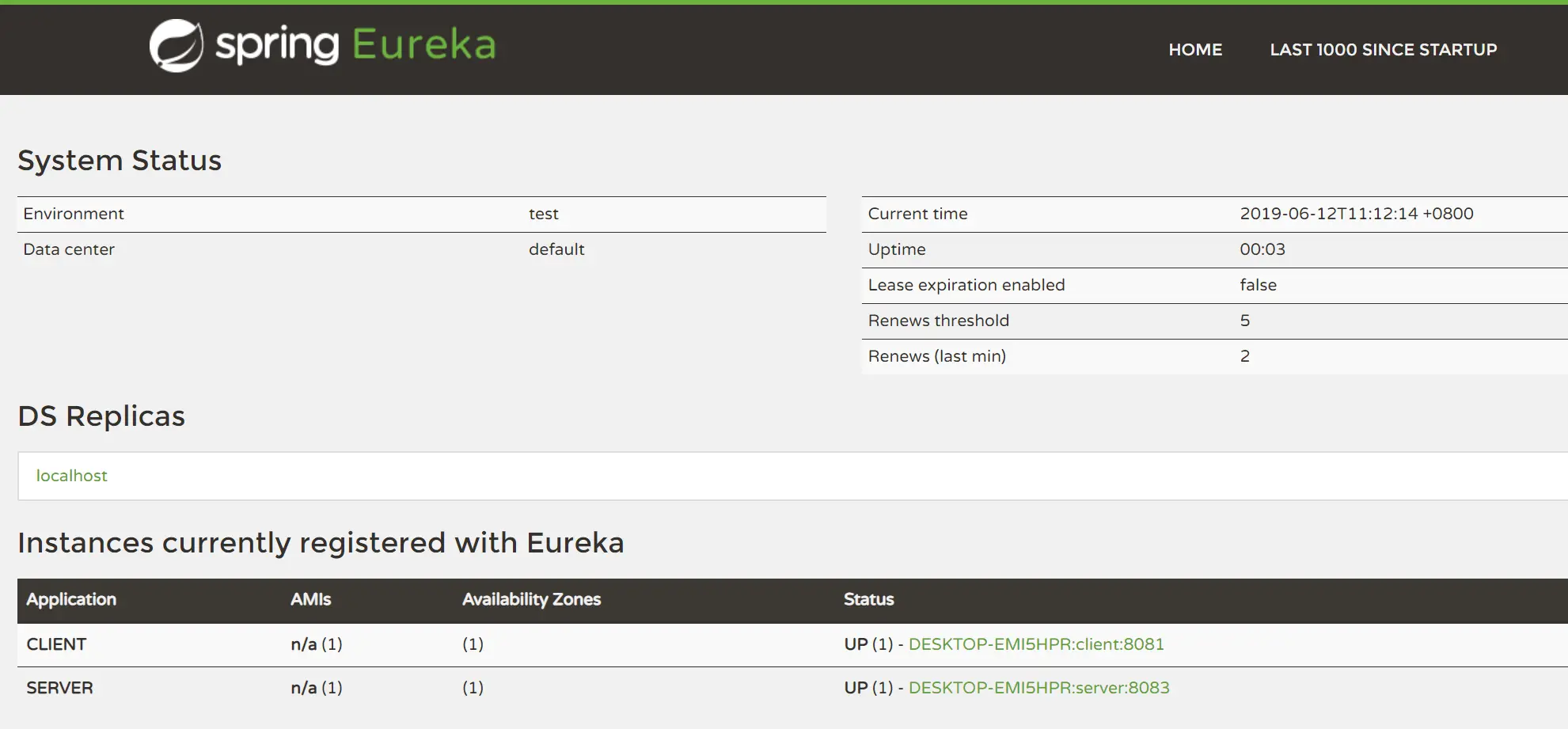
Task: Click the Environment label
Action: click(x=74, y=214)
